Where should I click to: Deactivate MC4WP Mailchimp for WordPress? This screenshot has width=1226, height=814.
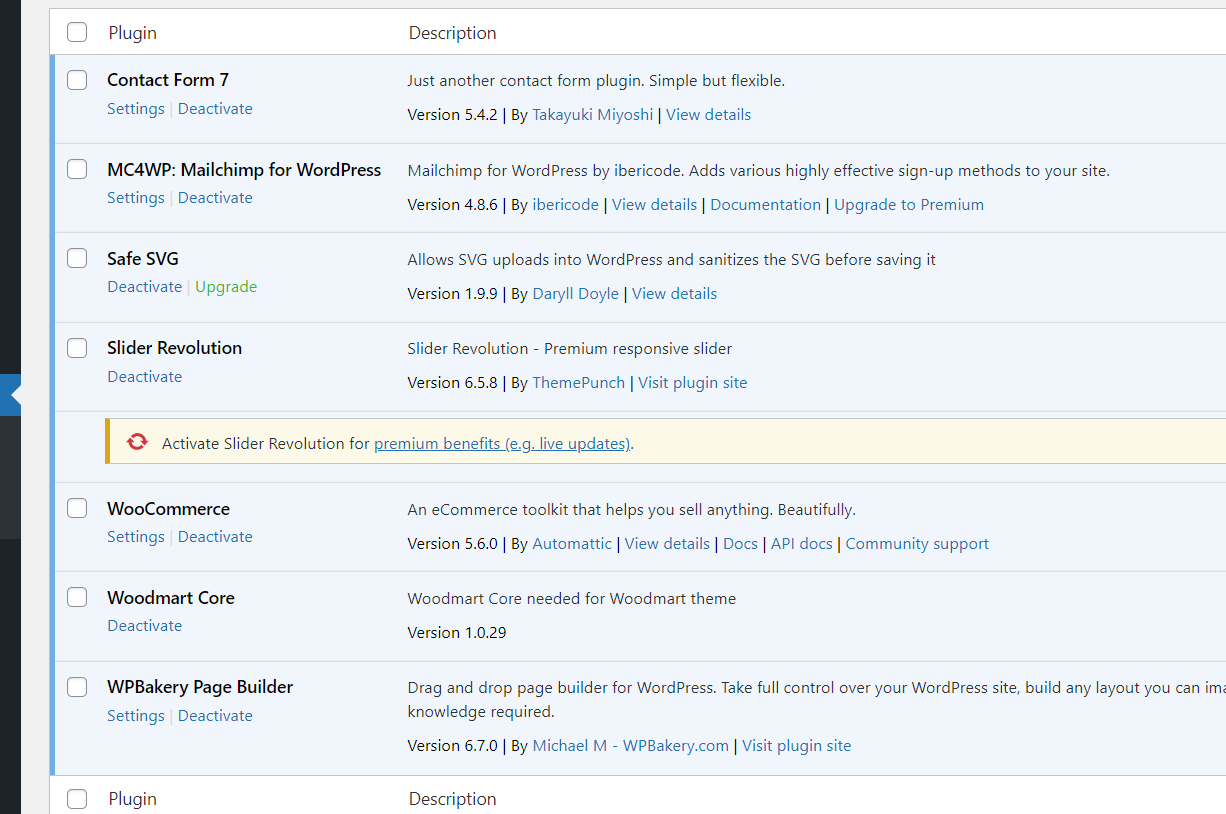point(215,198)
